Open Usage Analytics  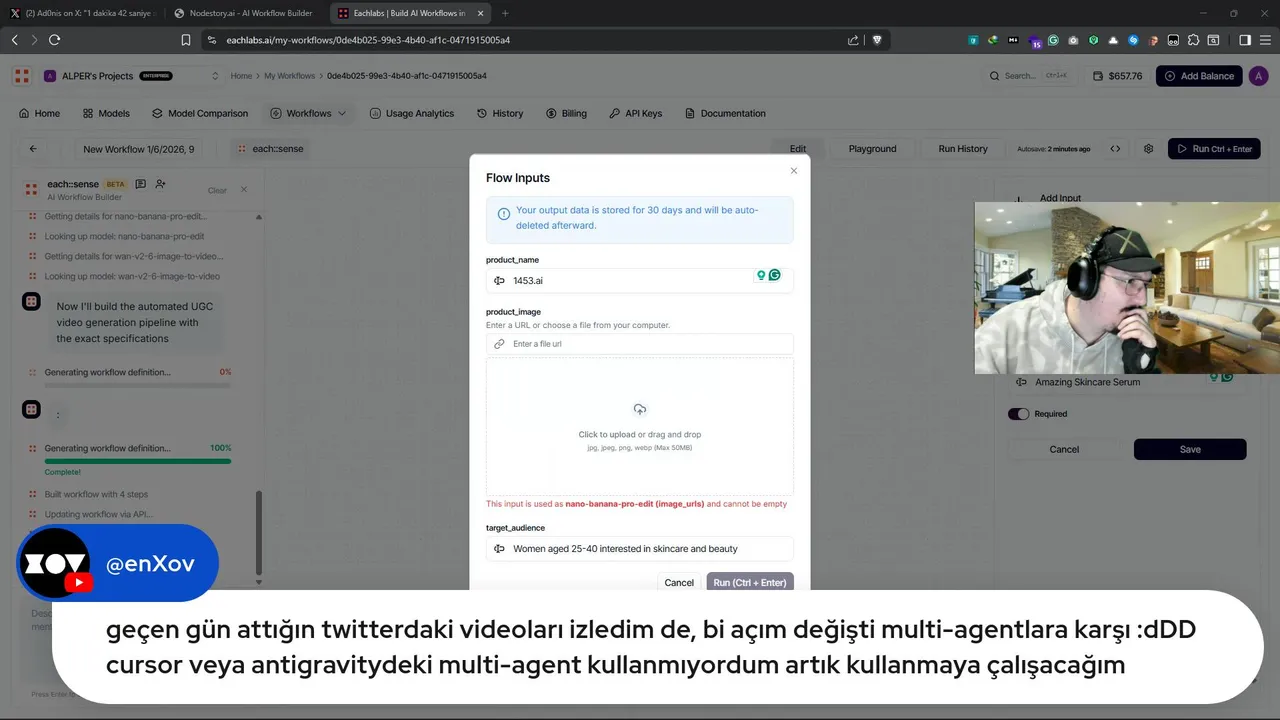point(412,113)
